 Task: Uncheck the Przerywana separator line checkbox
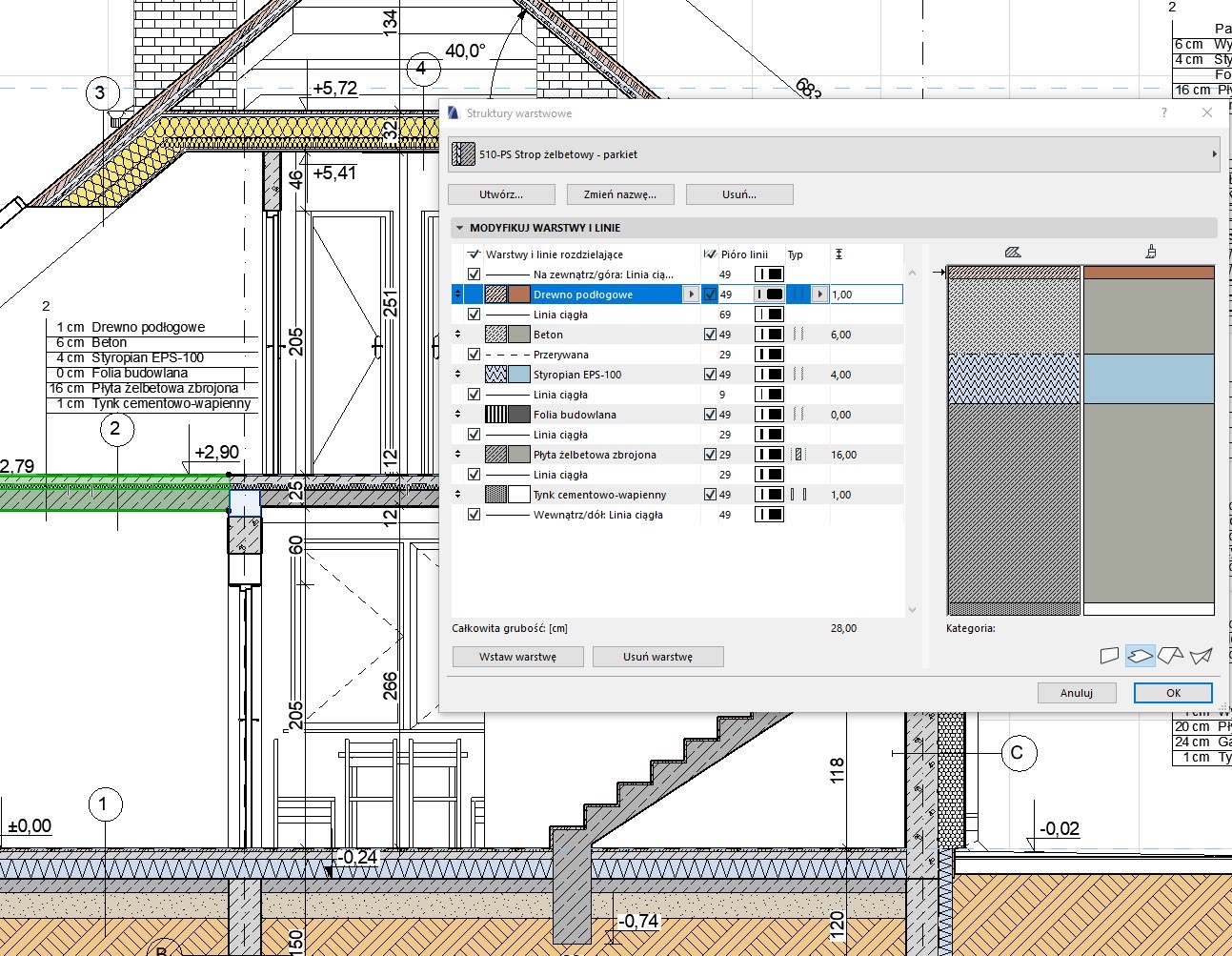click(x=474, y=355)
